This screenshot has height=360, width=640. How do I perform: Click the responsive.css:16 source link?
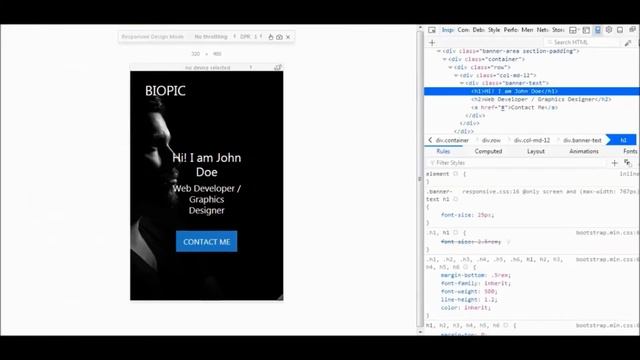tap(491, 191)
